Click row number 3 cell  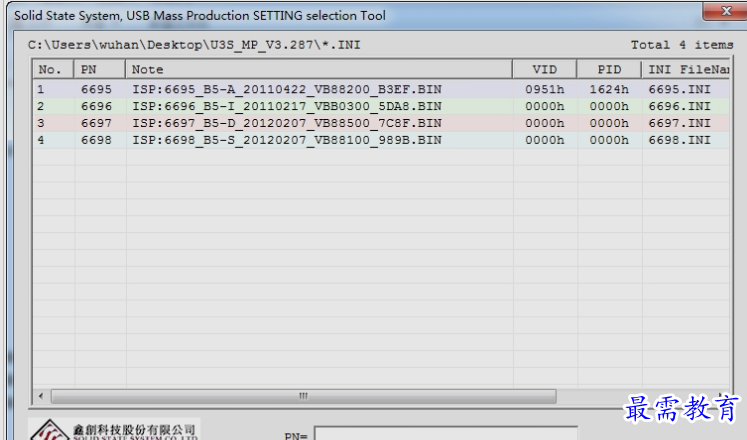(x=41, y=123)
